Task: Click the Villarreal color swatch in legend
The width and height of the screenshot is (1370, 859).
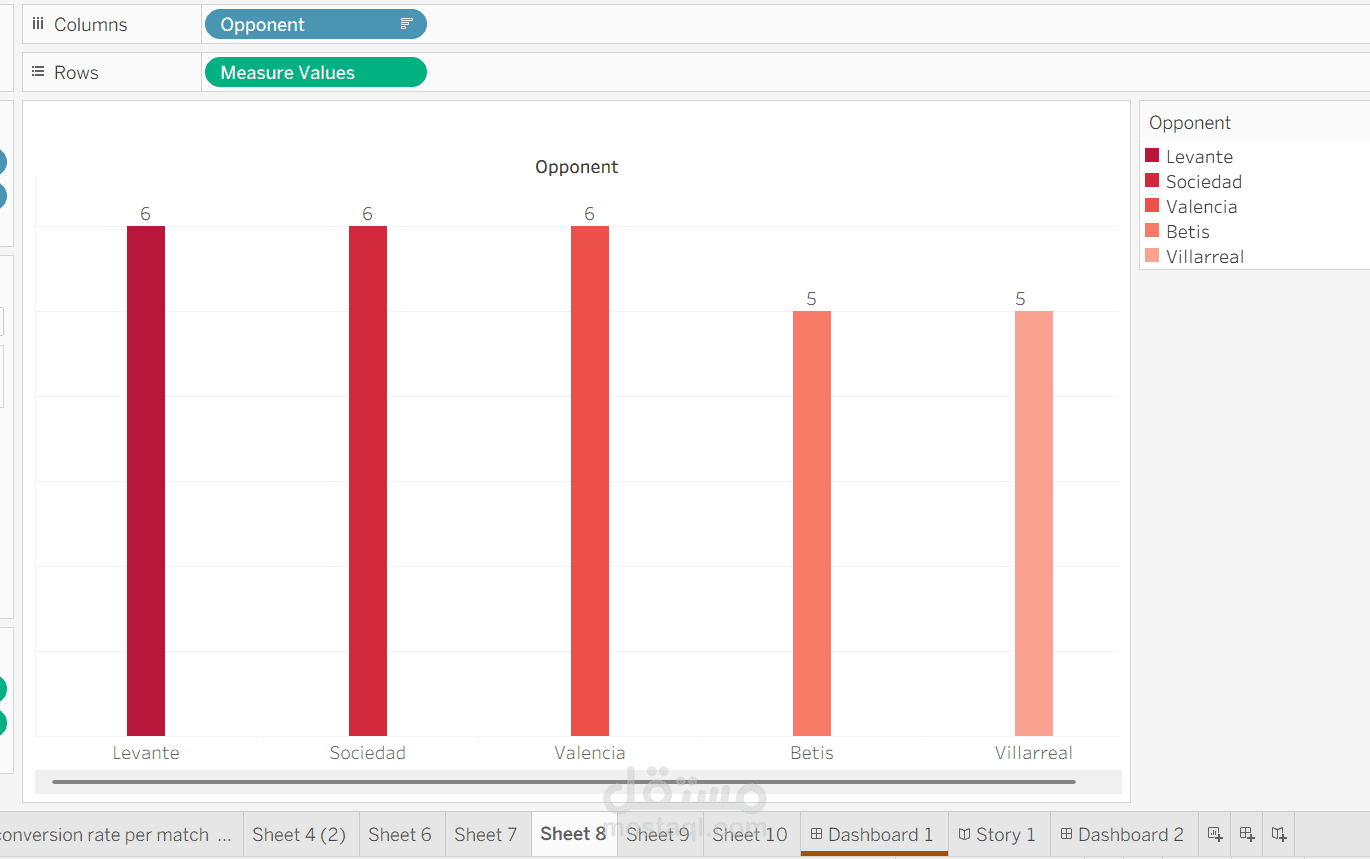Action: pyautogui.click(x=1152, y=256)
